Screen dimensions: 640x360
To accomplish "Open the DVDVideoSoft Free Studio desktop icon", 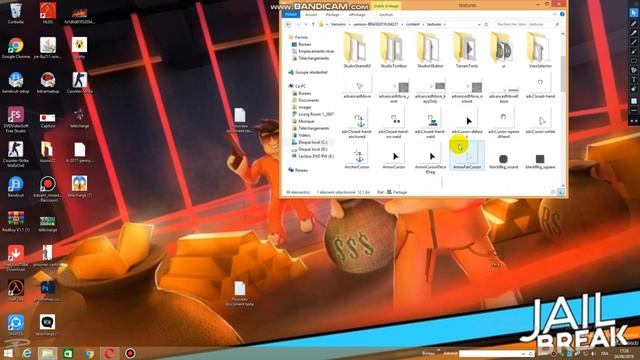I will 16,120.
